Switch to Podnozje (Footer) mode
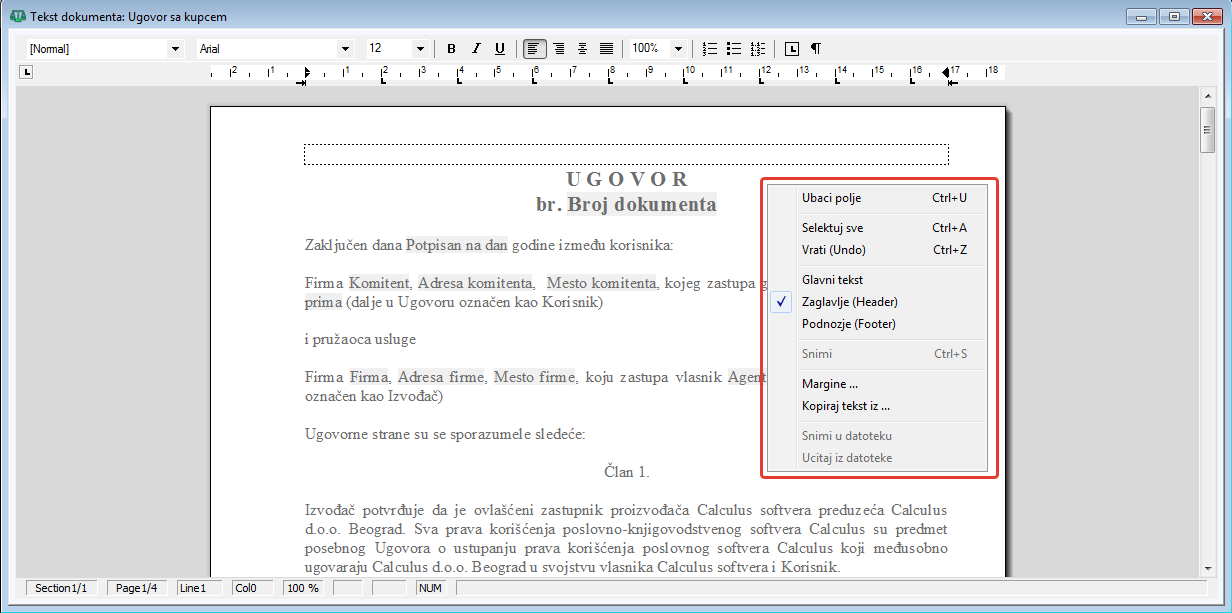This screenshot has height=613, width=1232. pyautogui.click(x=848, y=324)
